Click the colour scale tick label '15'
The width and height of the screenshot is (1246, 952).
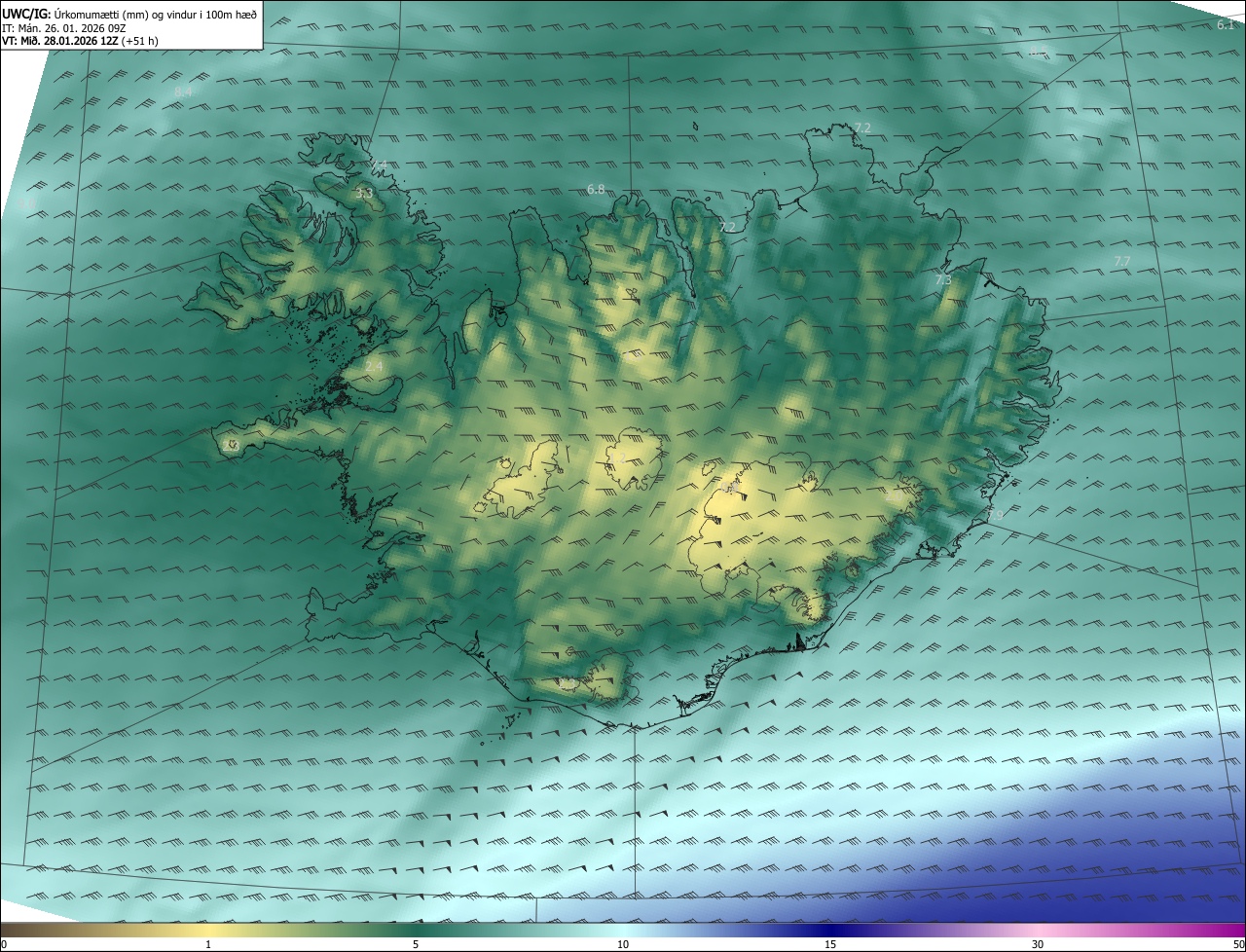tap(830, 944)
